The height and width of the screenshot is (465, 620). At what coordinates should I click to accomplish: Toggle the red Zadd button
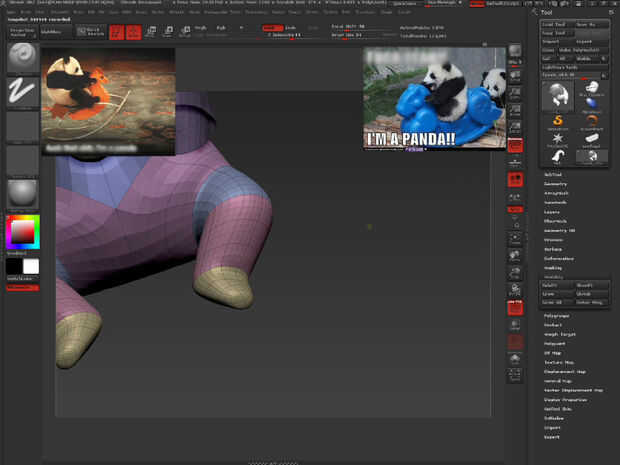[273, 28]
